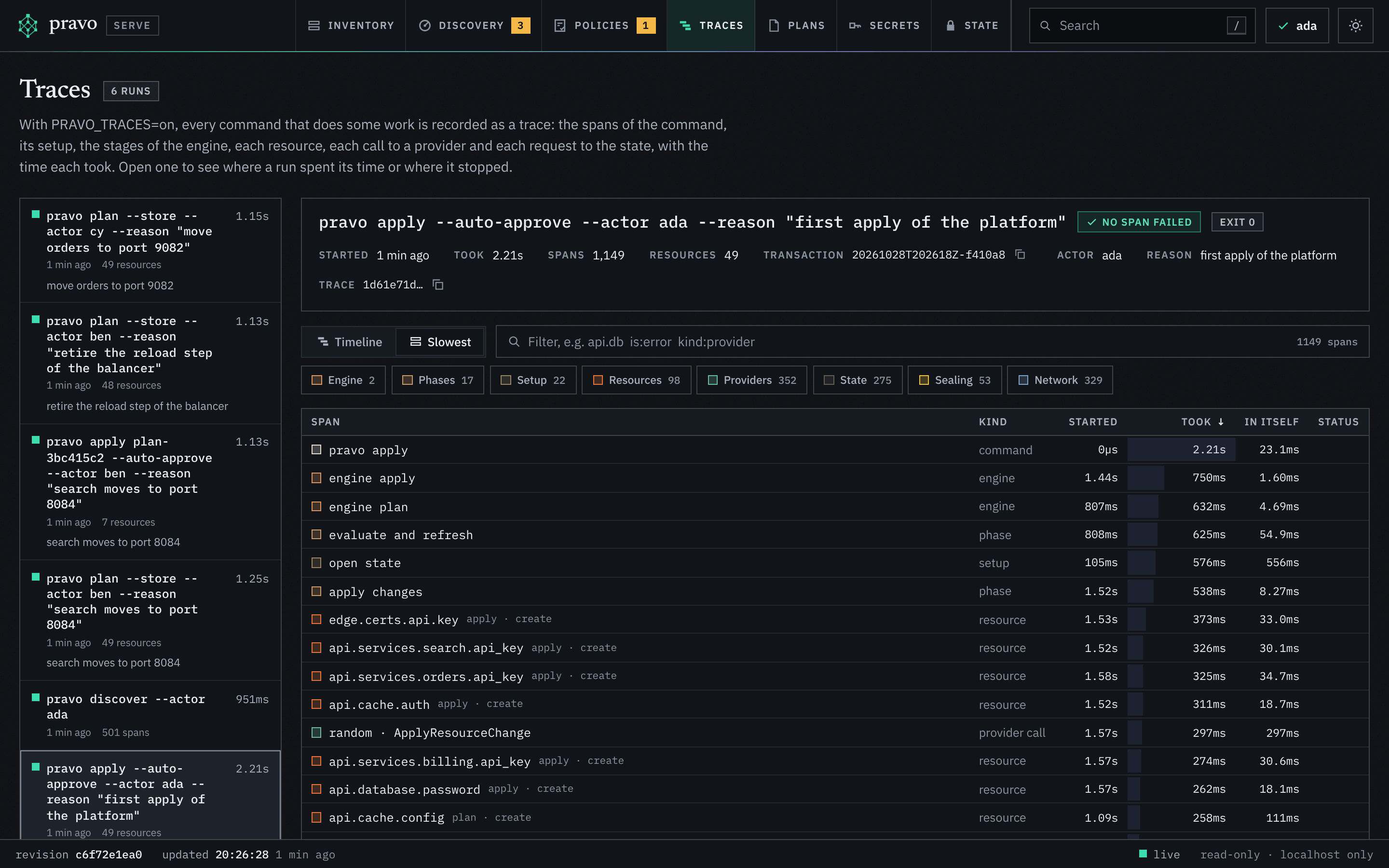Viewport: 1389px width, 868px height.
Task: Click the span marker beside 'pravo apply' command row
Action: [316, 449]
